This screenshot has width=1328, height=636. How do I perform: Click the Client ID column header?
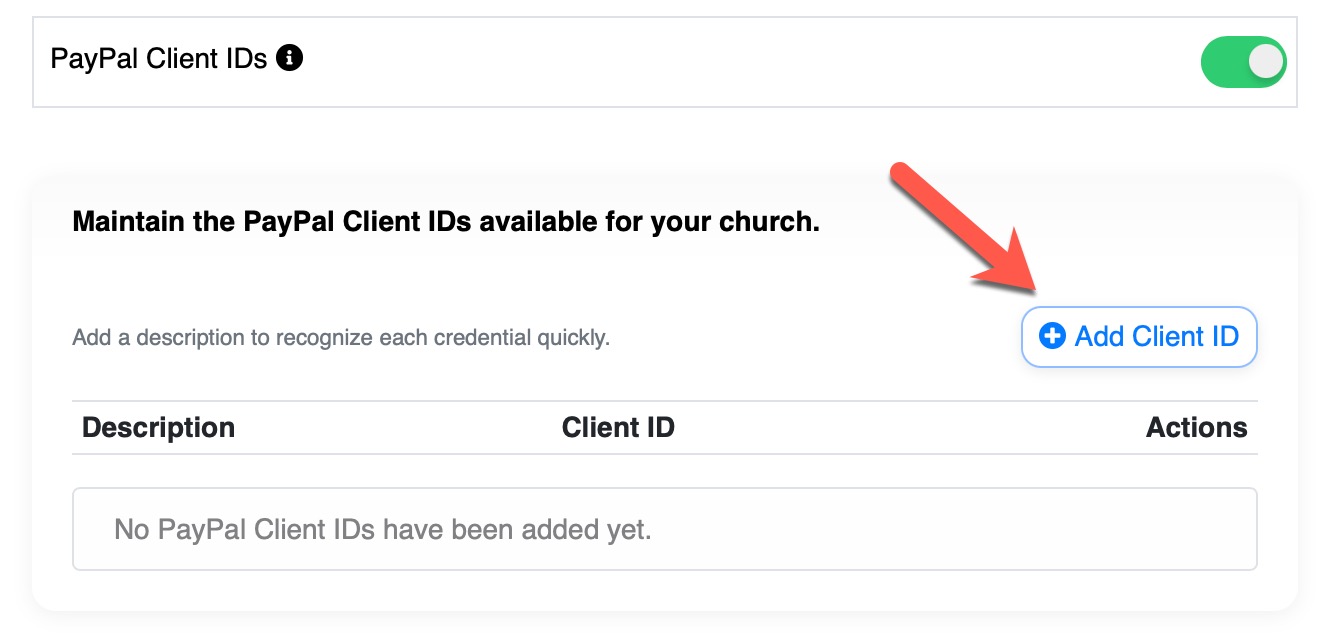point(618,428)
